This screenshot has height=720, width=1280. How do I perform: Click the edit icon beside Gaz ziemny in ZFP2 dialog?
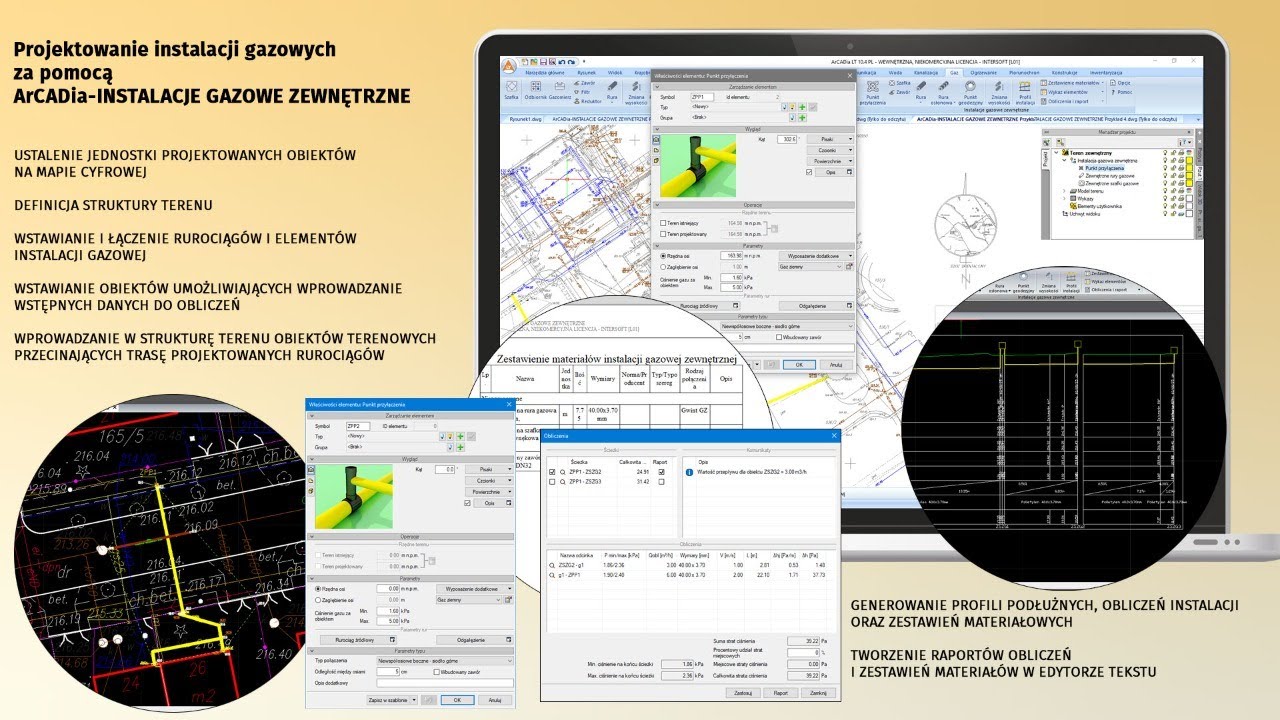pyautogui.click(x=508, y=600)
